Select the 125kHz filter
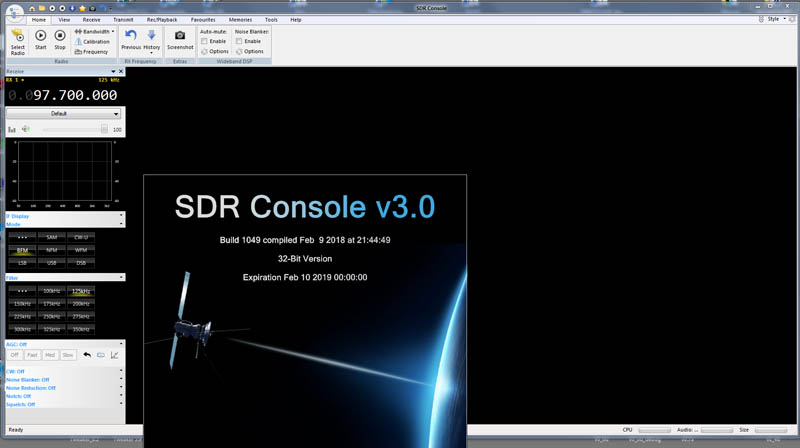Screen dimensions: 800x448 (81, 291)
